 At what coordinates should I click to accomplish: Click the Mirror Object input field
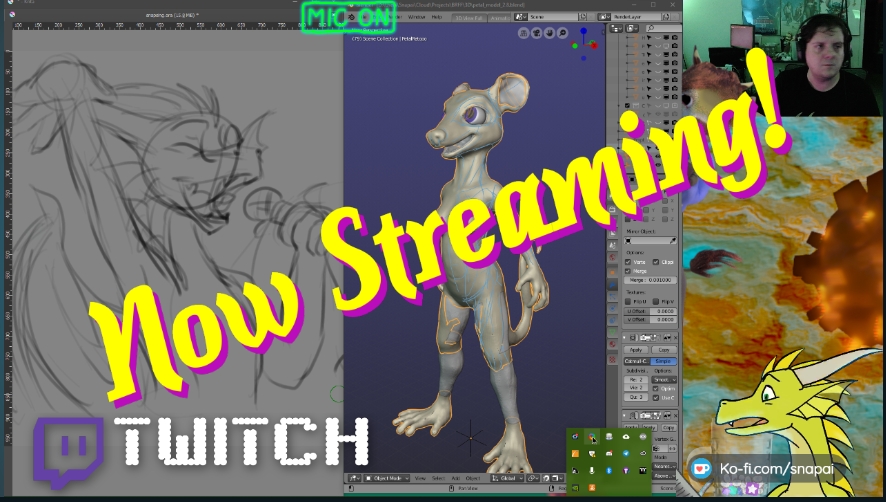pyautogui.click(x=650, y=241)
